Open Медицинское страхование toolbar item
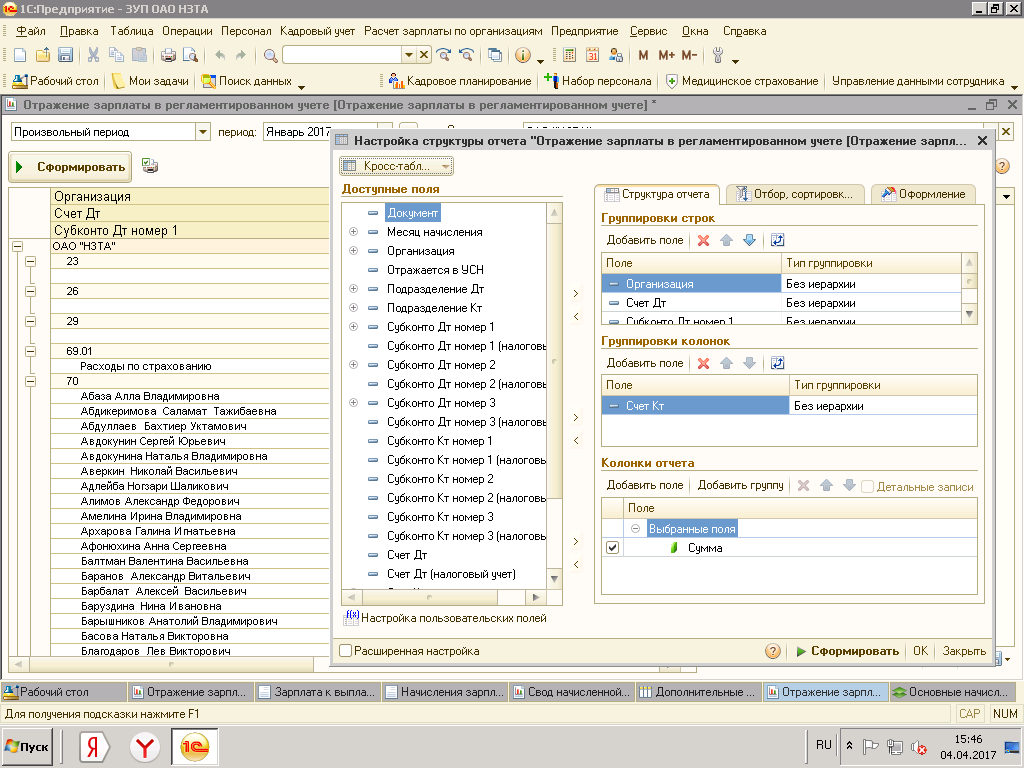Image resolution: width=1024 pixels, height=768 pixels. click(x=741, y=81)
